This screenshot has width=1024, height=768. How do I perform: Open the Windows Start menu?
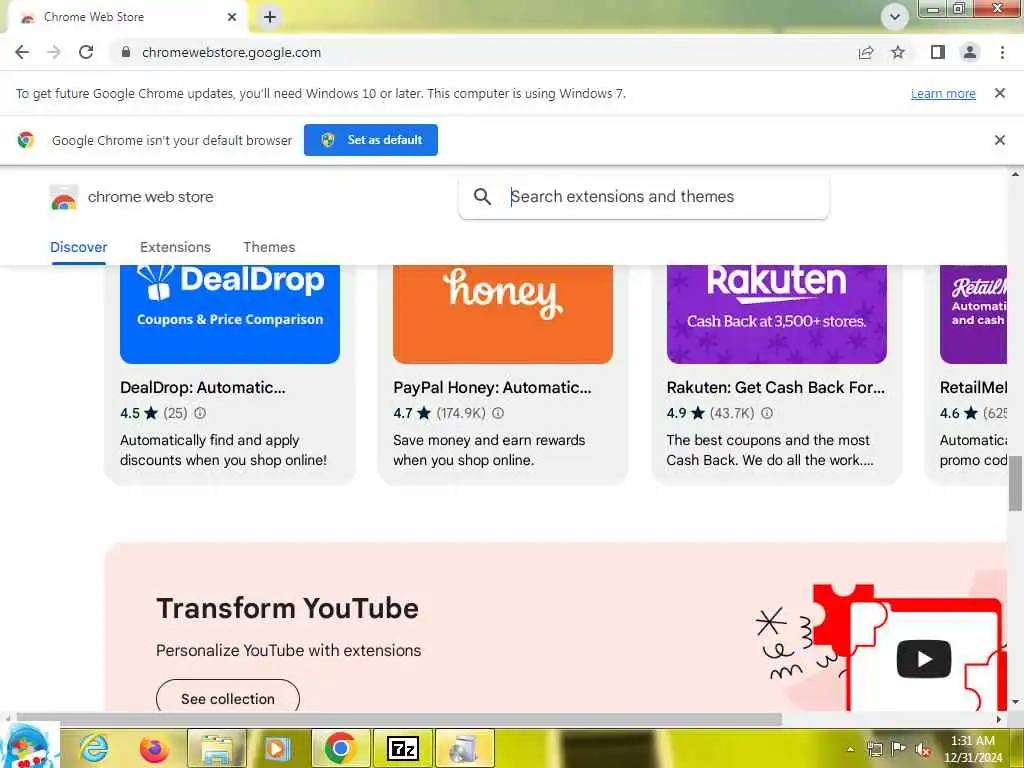(27, 748)
